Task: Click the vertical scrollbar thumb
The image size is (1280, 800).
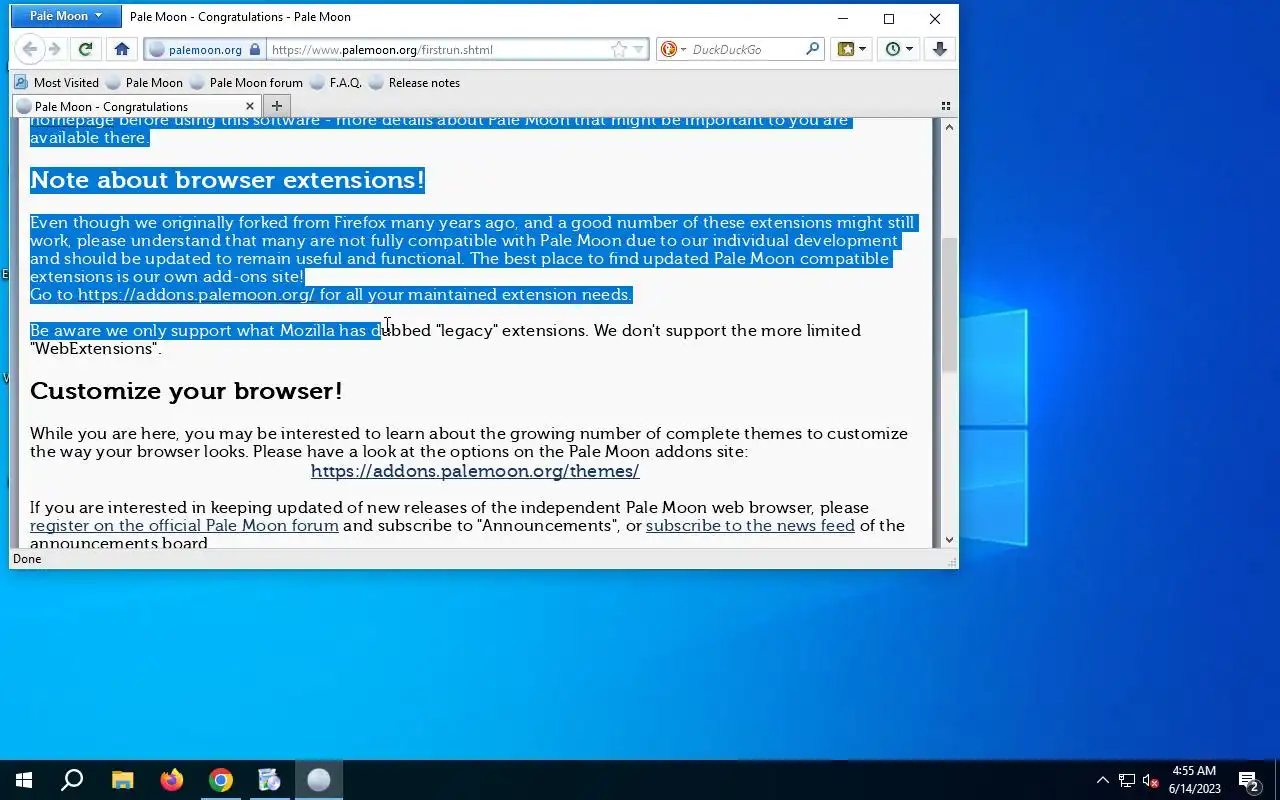Action: 948,305
